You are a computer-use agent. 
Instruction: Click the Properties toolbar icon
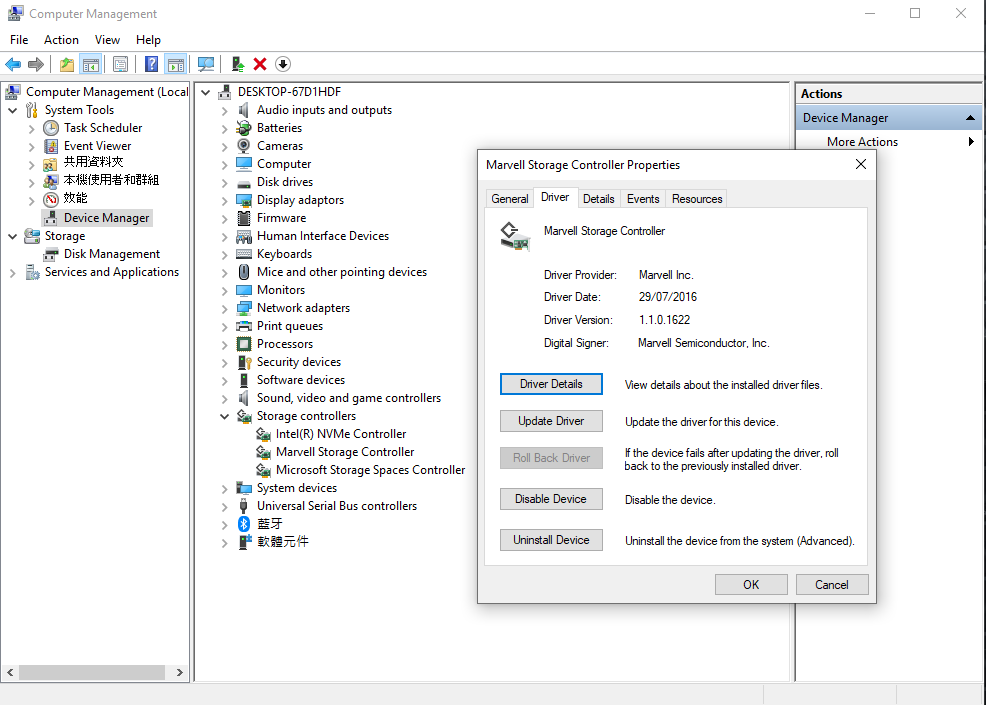120,64
